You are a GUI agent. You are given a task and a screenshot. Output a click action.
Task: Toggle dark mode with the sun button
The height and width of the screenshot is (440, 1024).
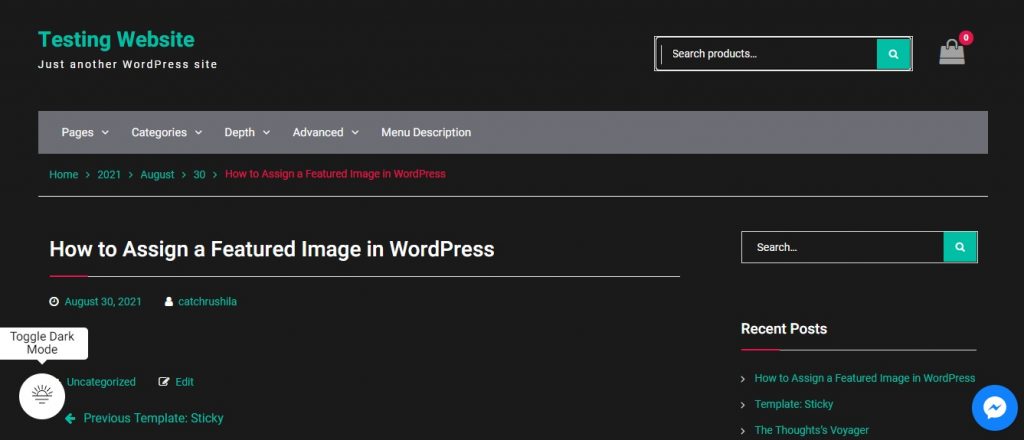point(42,396)
